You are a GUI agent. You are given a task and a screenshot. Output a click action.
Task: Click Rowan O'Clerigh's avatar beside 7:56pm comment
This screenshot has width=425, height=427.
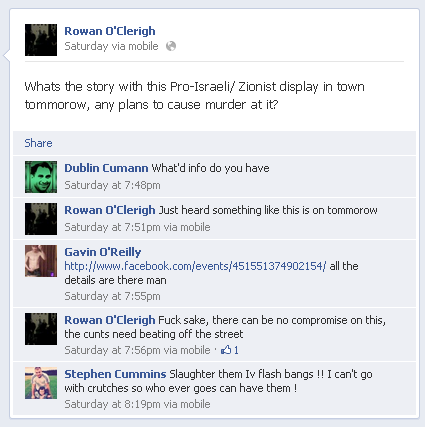click(41, 329)
